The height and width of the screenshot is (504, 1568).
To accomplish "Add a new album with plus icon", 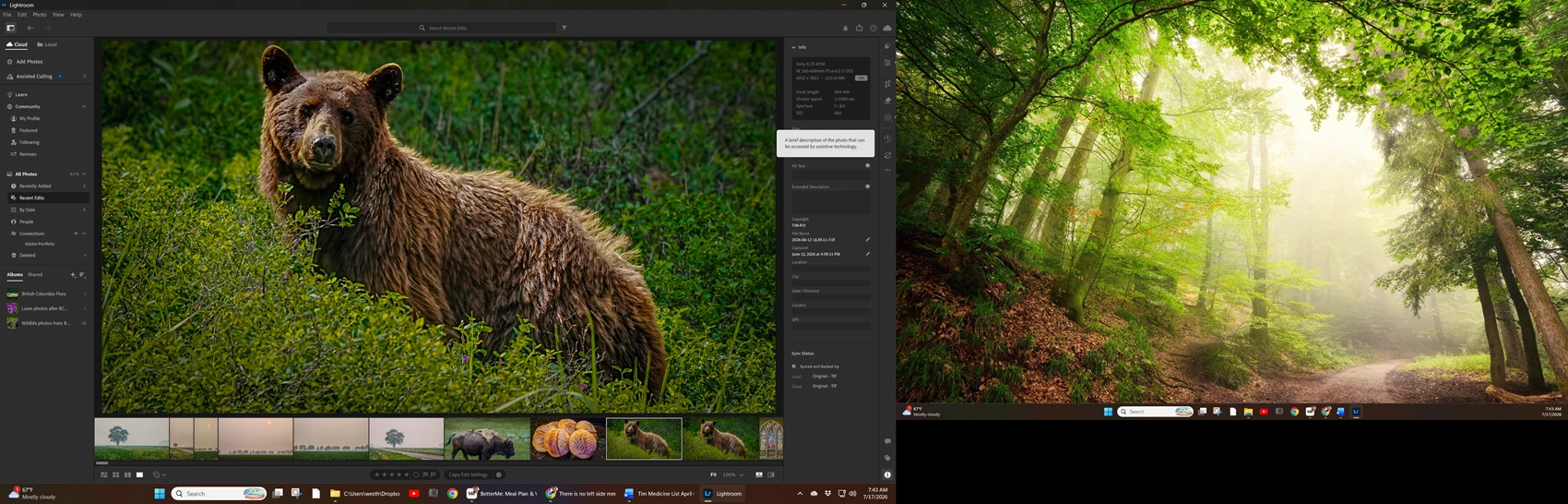I will click(73, 275).
